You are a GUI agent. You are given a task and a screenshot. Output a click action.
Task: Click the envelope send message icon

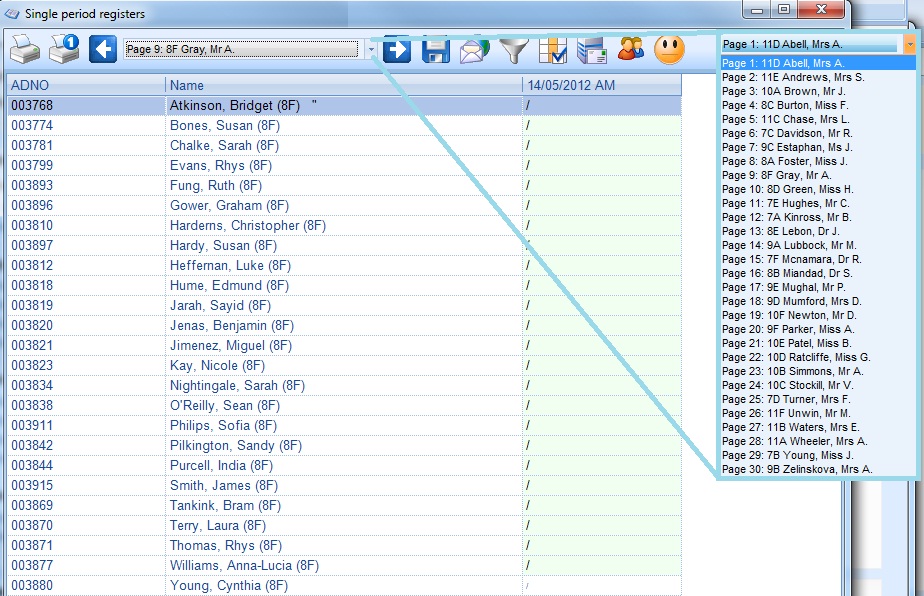[474, 50]
